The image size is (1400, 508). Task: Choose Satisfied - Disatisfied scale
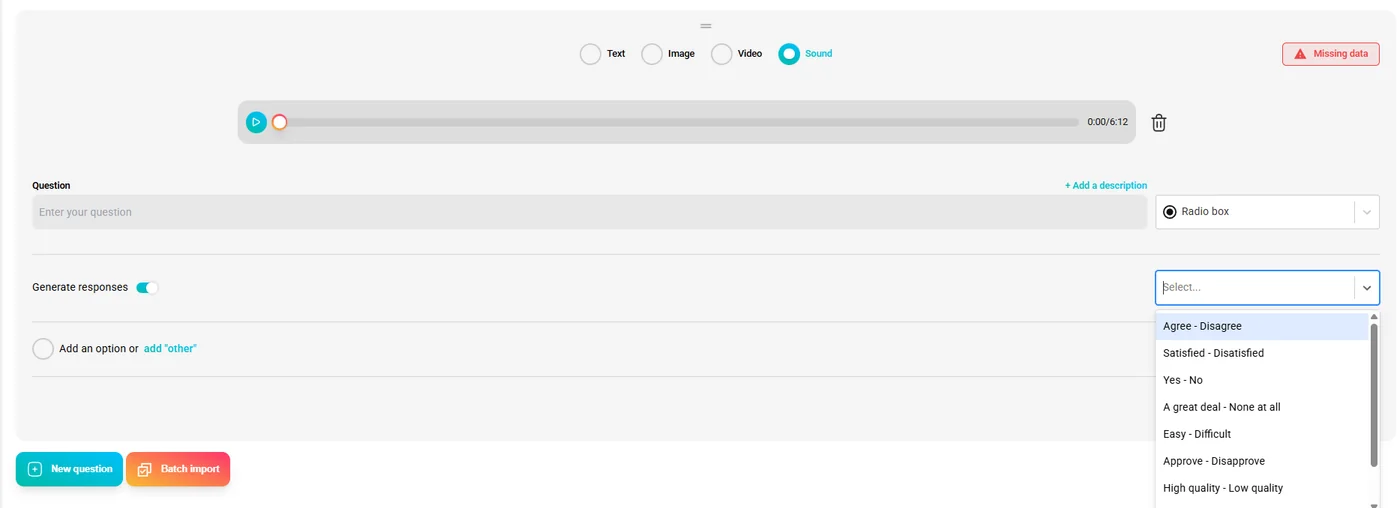tap(1262, 353)
